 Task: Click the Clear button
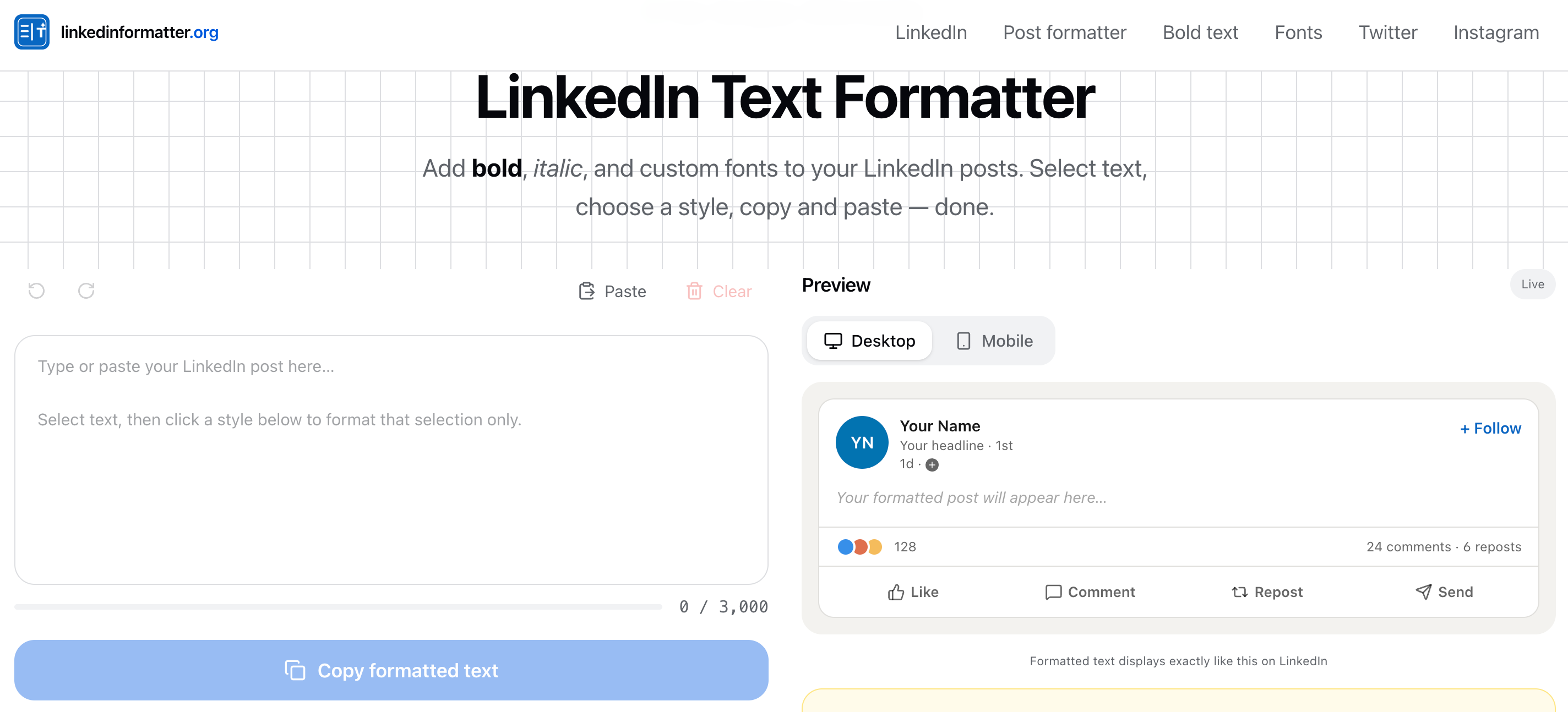click(x=719, y=292)
